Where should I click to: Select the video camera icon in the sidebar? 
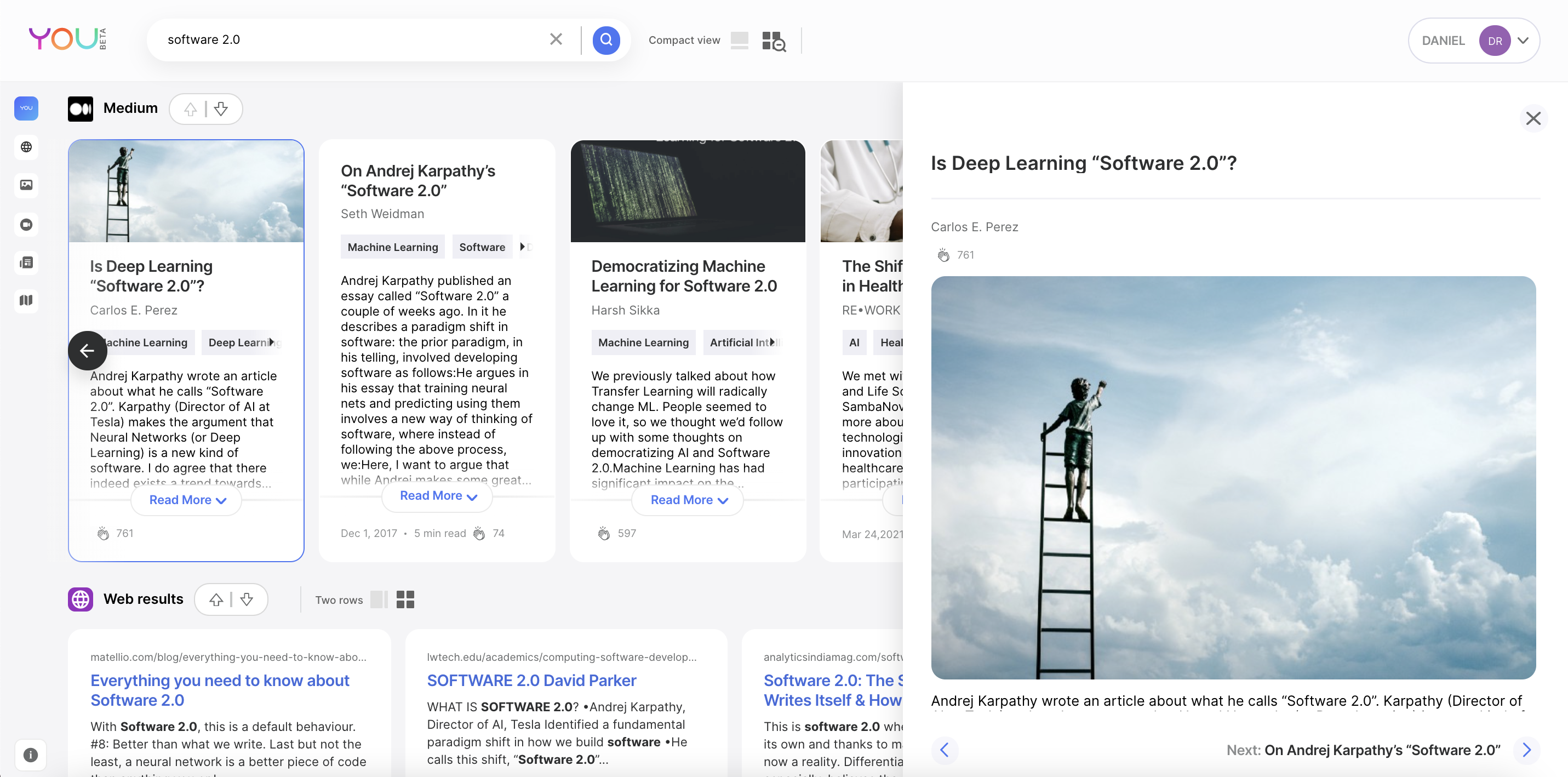pyautogui.click(x=26, y=225)
